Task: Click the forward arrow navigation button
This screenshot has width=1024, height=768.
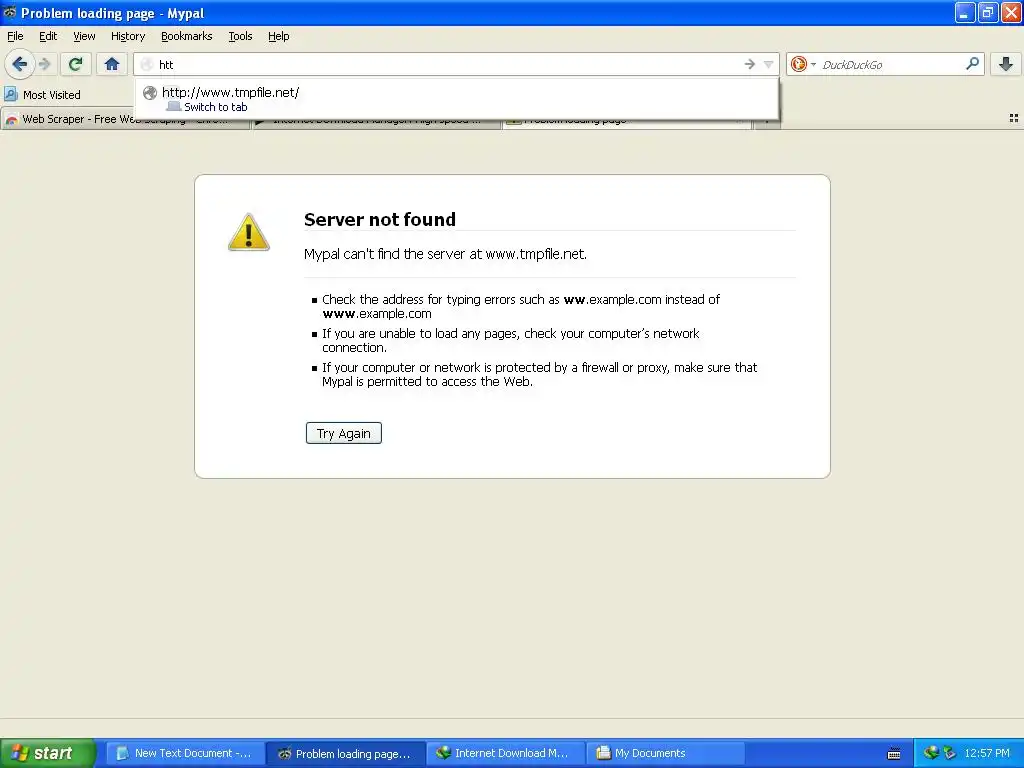Action: tap(44, 64)
